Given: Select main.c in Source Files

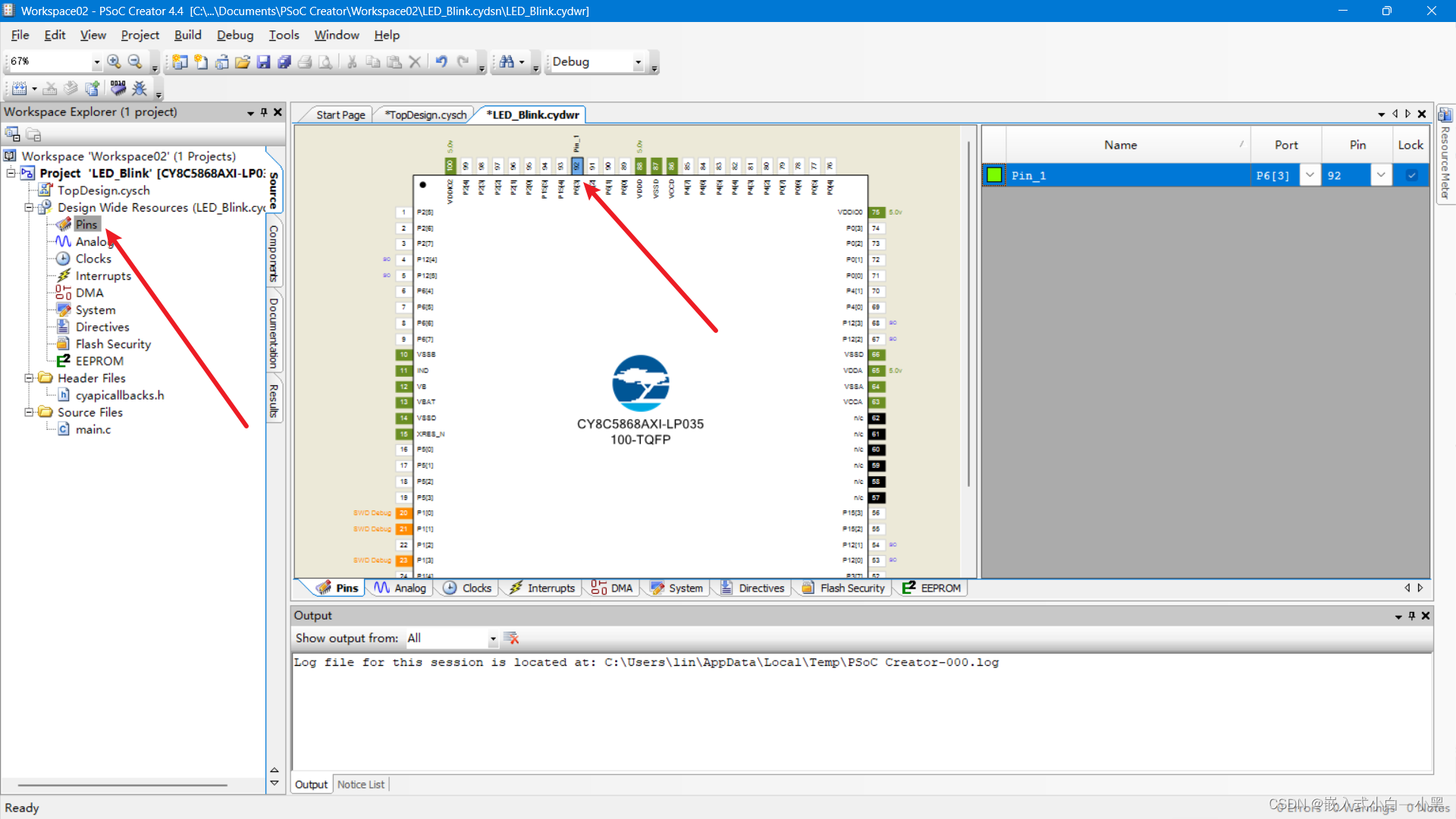Looking at the screenshot, I should pos(93,429).
